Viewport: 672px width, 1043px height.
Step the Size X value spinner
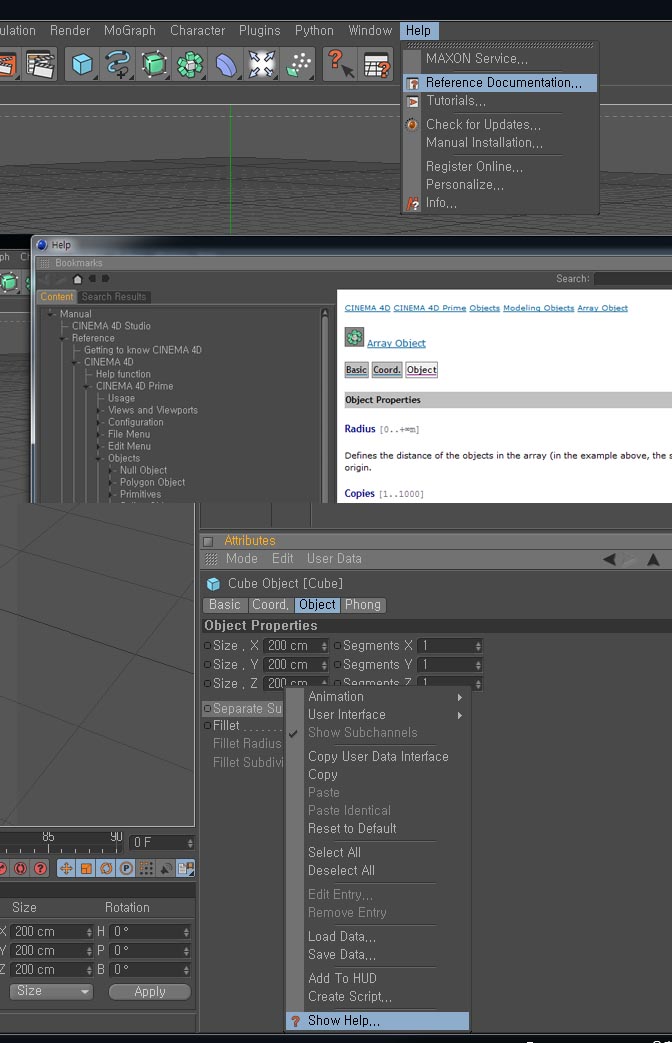click(x=324, y=646)
